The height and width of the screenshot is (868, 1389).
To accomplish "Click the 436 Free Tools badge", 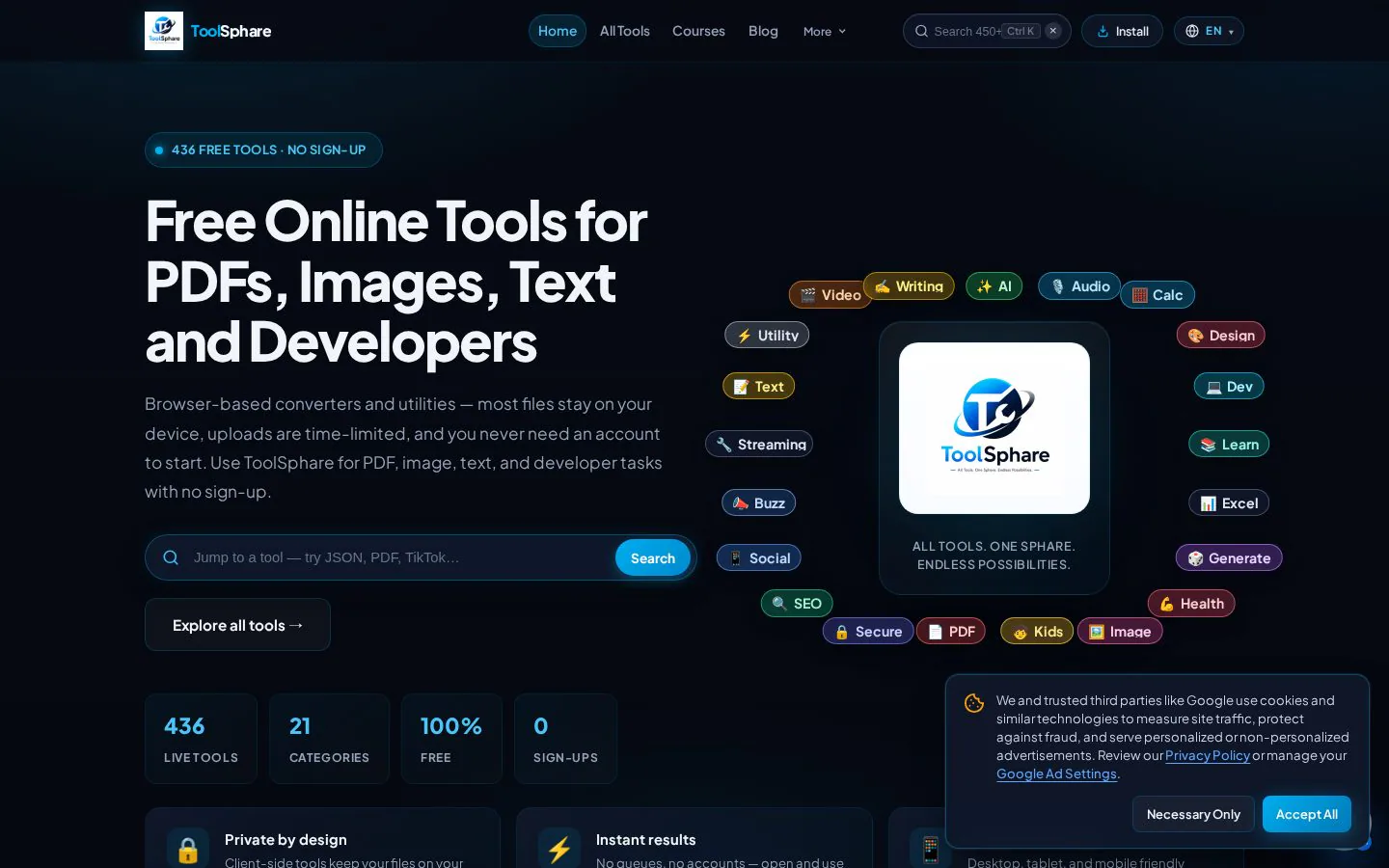I will click(263, 149).
